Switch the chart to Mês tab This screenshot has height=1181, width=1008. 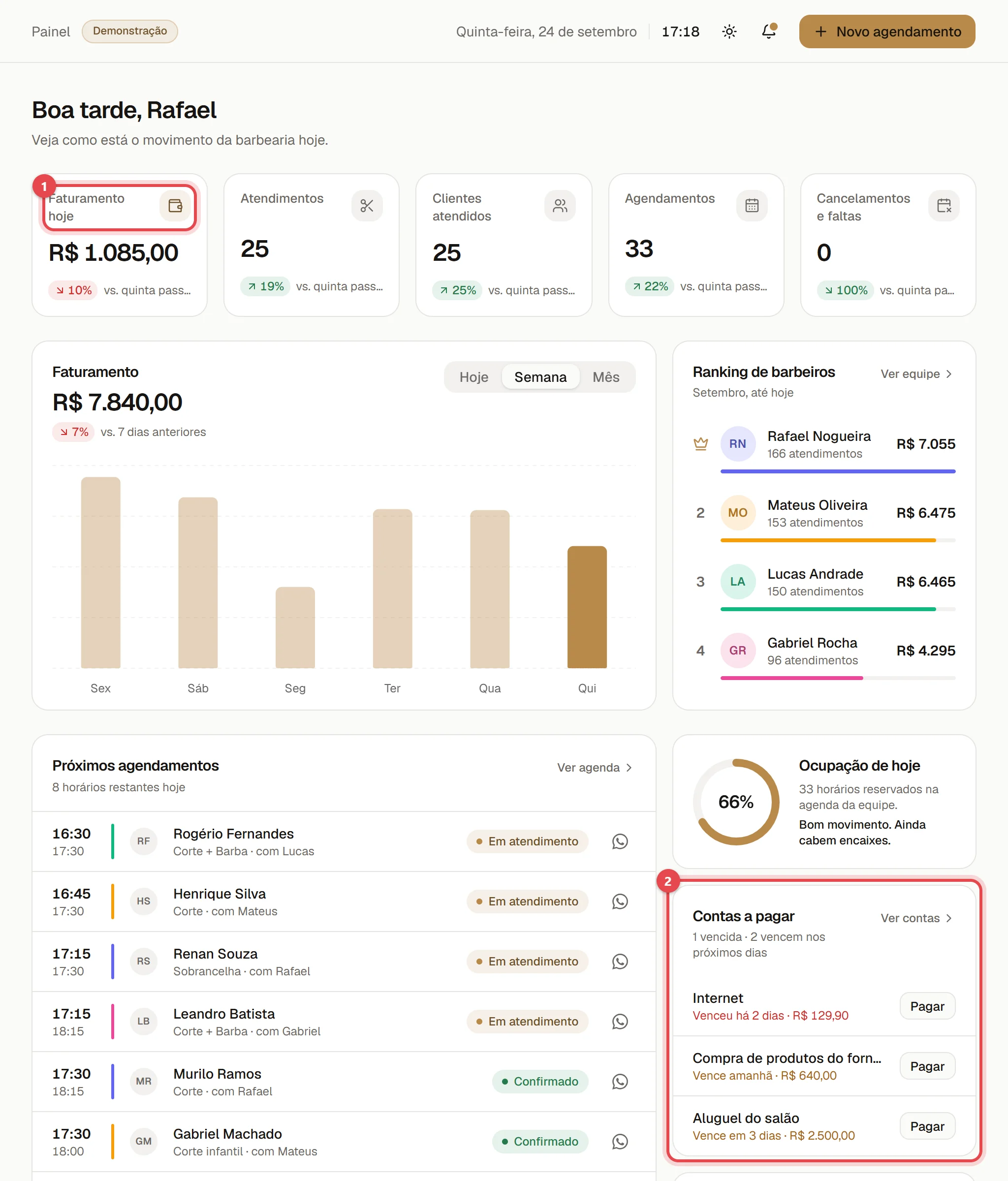(605, 377)
